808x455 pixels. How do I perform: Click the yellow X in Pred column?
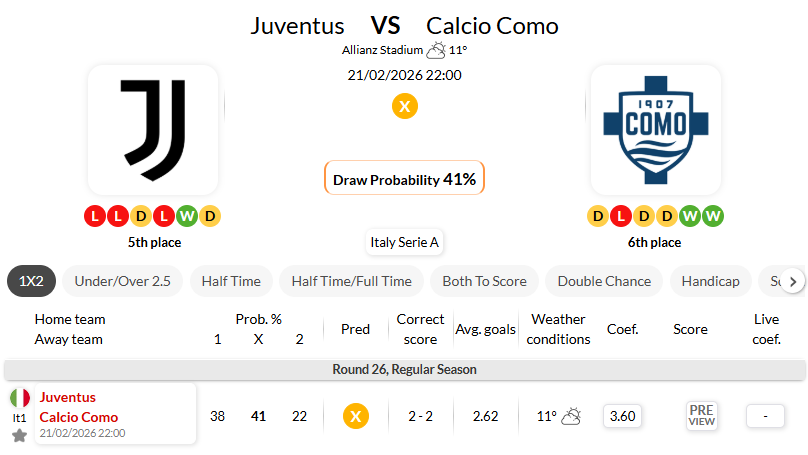[355, 416]
